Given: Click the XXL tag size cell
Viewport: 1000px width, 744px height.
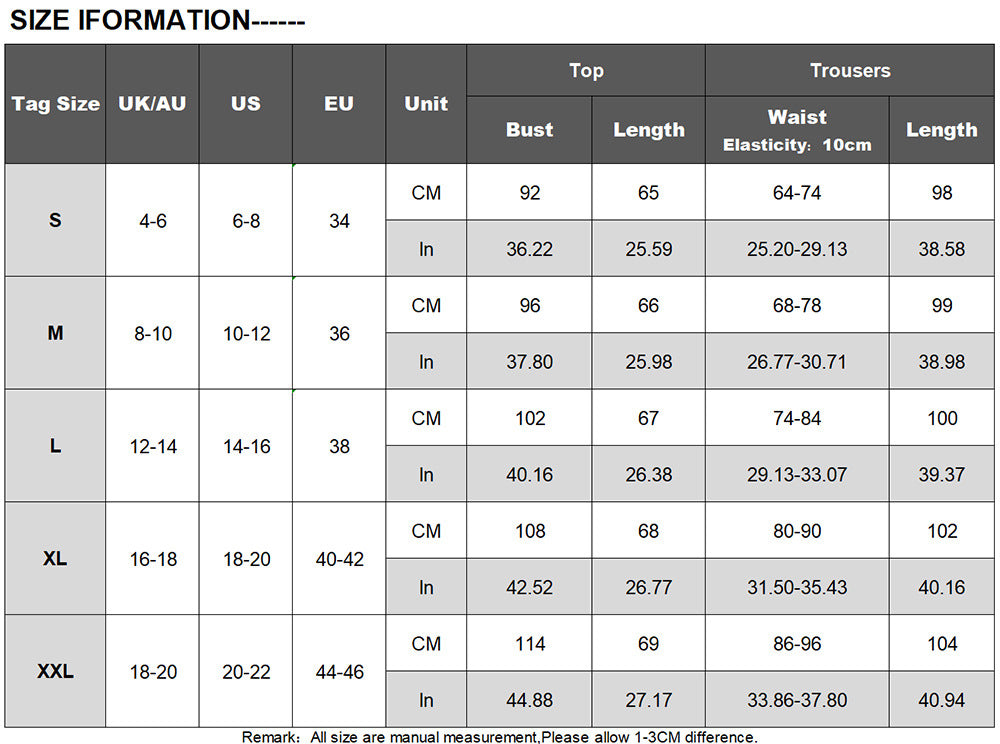Looking at the screenshot, I should 56,671.
